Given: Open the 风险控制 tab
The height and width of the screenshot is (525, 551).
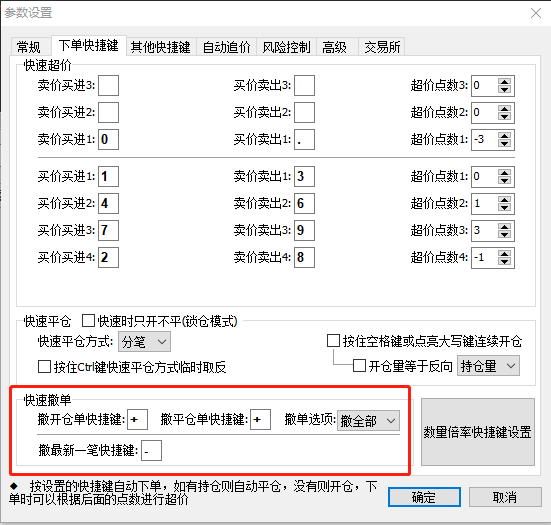Looking at the screenshot, I should point(286,47).
